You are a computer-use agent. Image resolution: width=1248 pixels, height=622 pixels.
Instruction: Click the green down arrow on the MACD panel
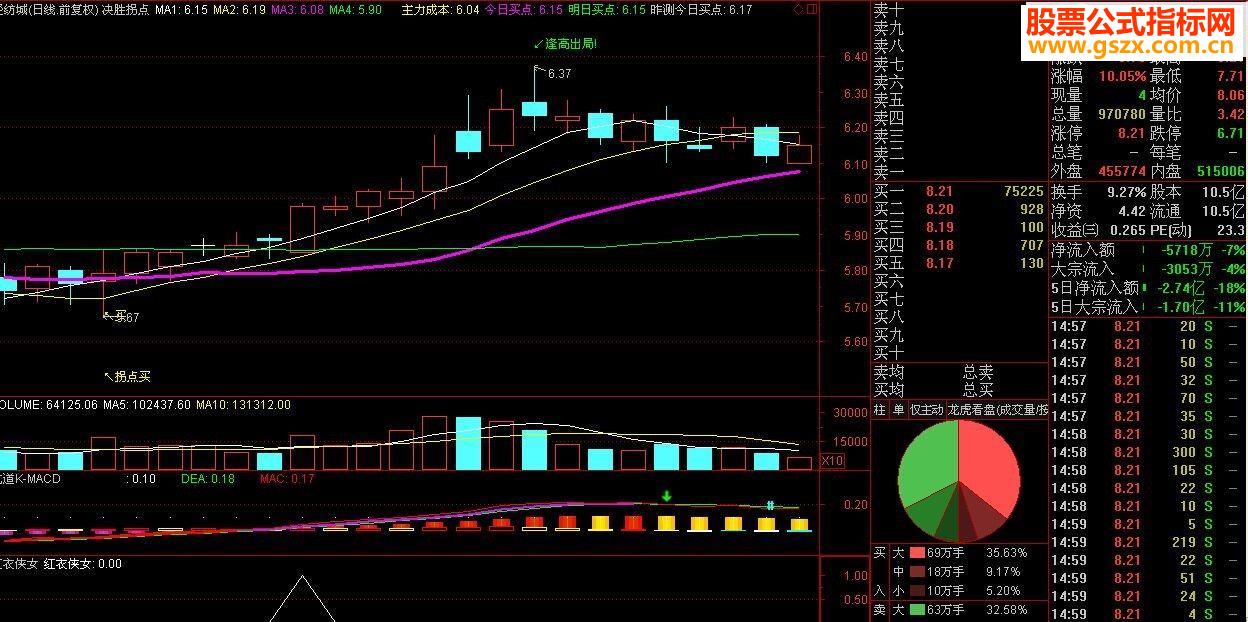[667, 496]
